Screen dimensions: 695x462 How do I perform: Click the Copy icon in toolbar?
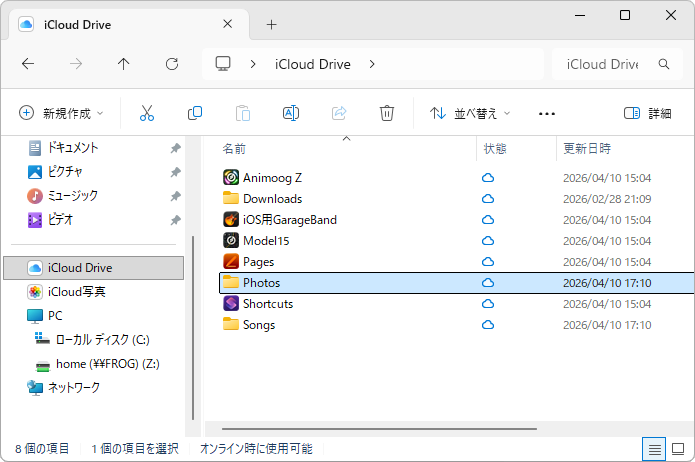point(195,113)
